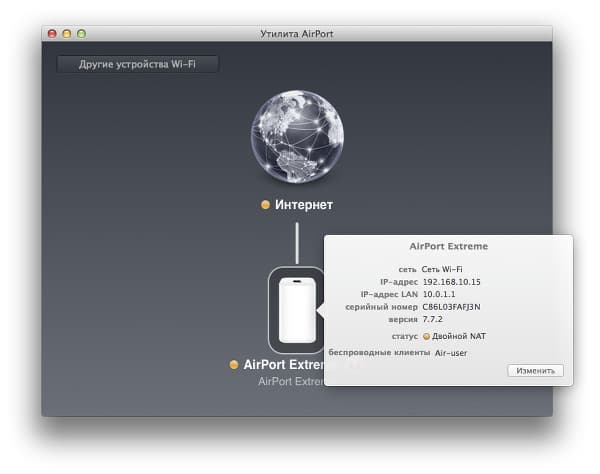Click the amber Двойной NAT status indicator

426,336
